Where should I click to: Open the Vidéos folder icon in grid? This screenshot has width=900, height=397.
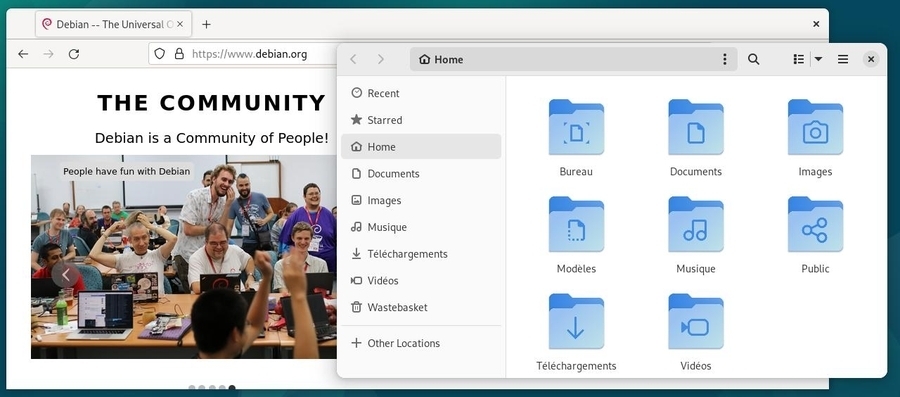coord(696,321)
